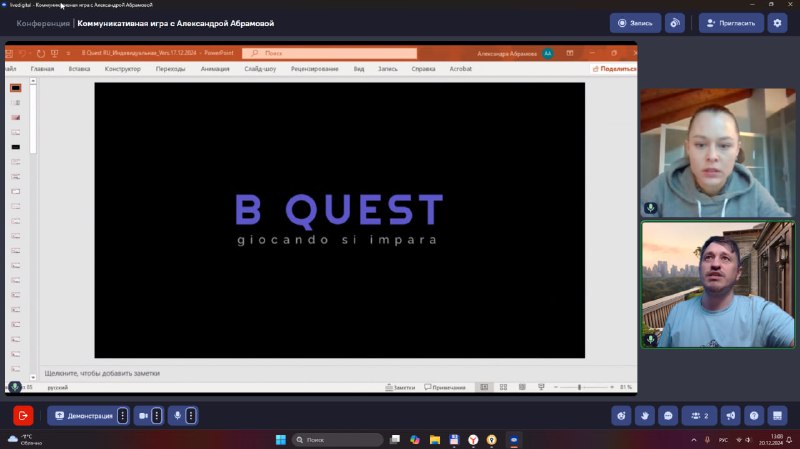Open Acrobat ribbon tab
The height and width of the screenshot is (449, 800).
coord(460,69)
